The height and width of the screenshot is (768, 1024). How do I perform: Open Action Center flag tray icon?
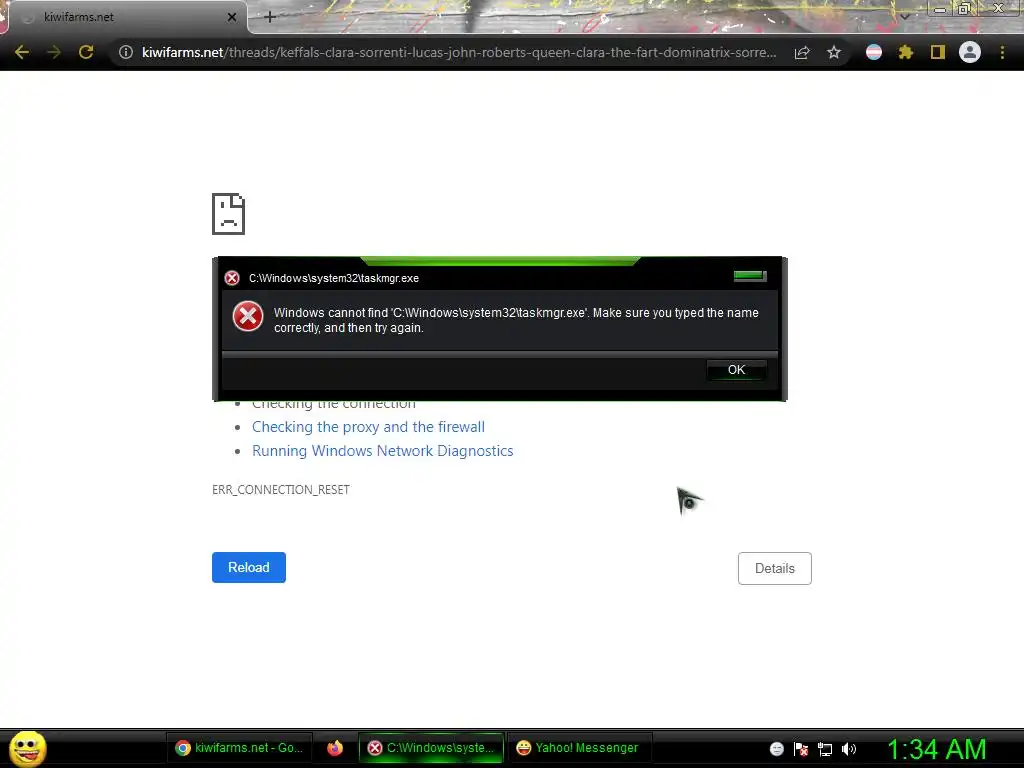tap(801, 749)
